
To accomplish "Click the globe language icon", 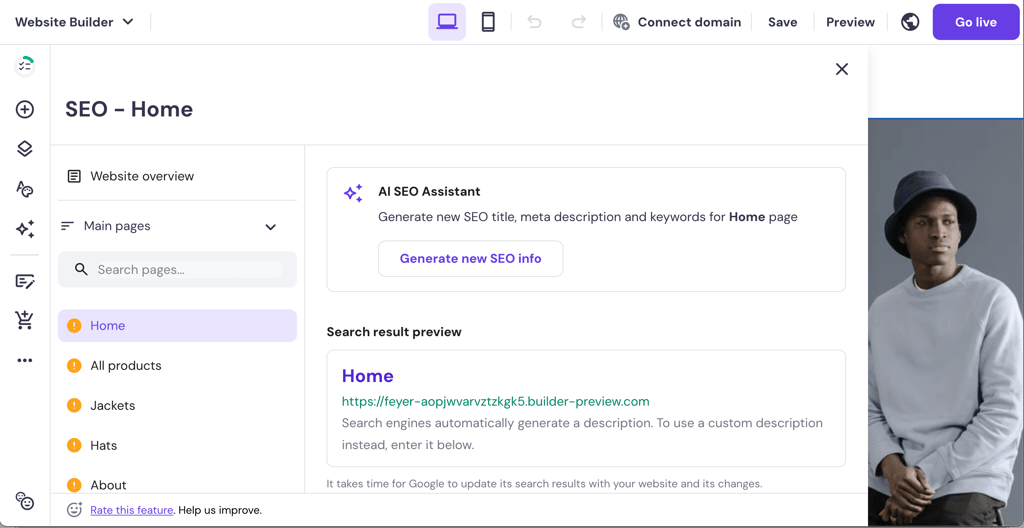I will point(910,22).
